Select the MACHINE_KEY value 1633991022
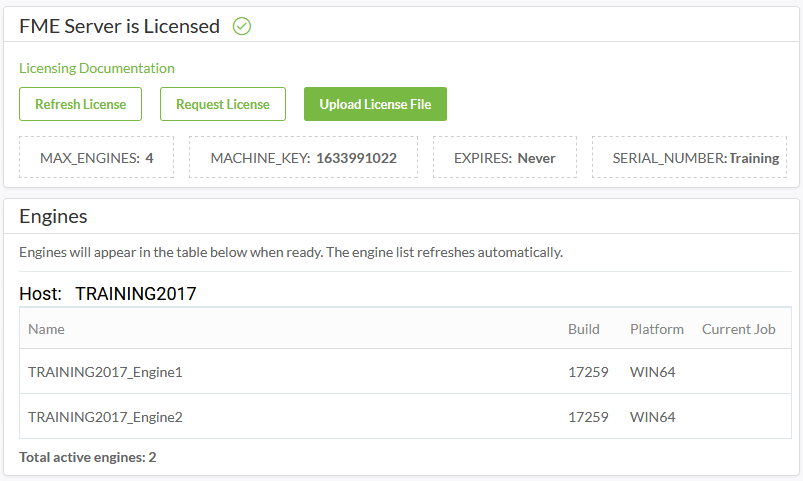 point(356,158)
